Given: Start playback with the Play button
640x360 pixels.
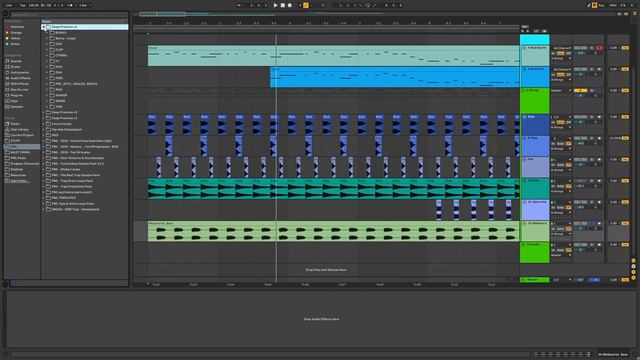Looking at the screenshot, I should 276,5.
